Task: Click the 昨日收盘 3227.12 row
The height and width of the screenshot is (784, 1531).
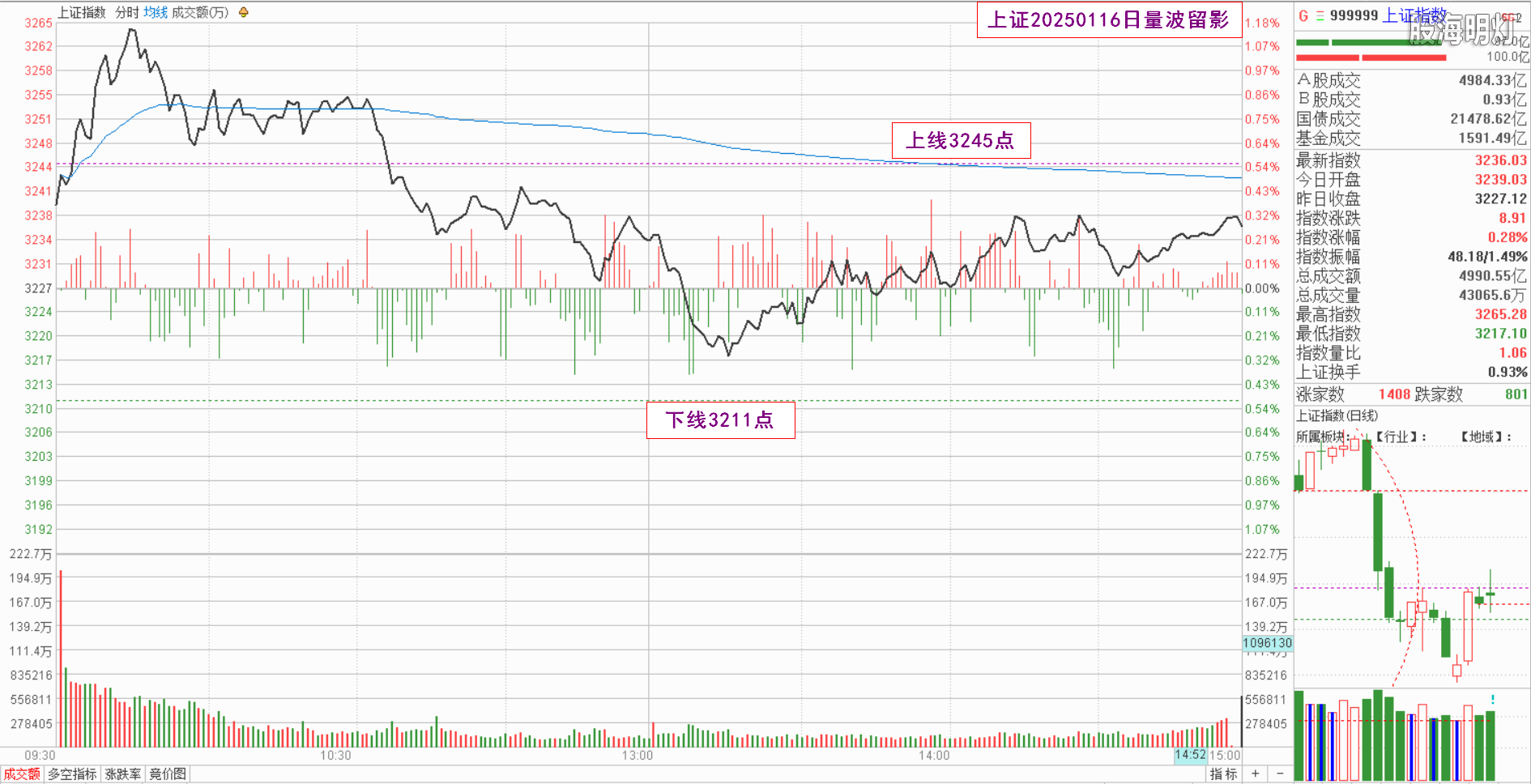Action: pos(1412,199)
